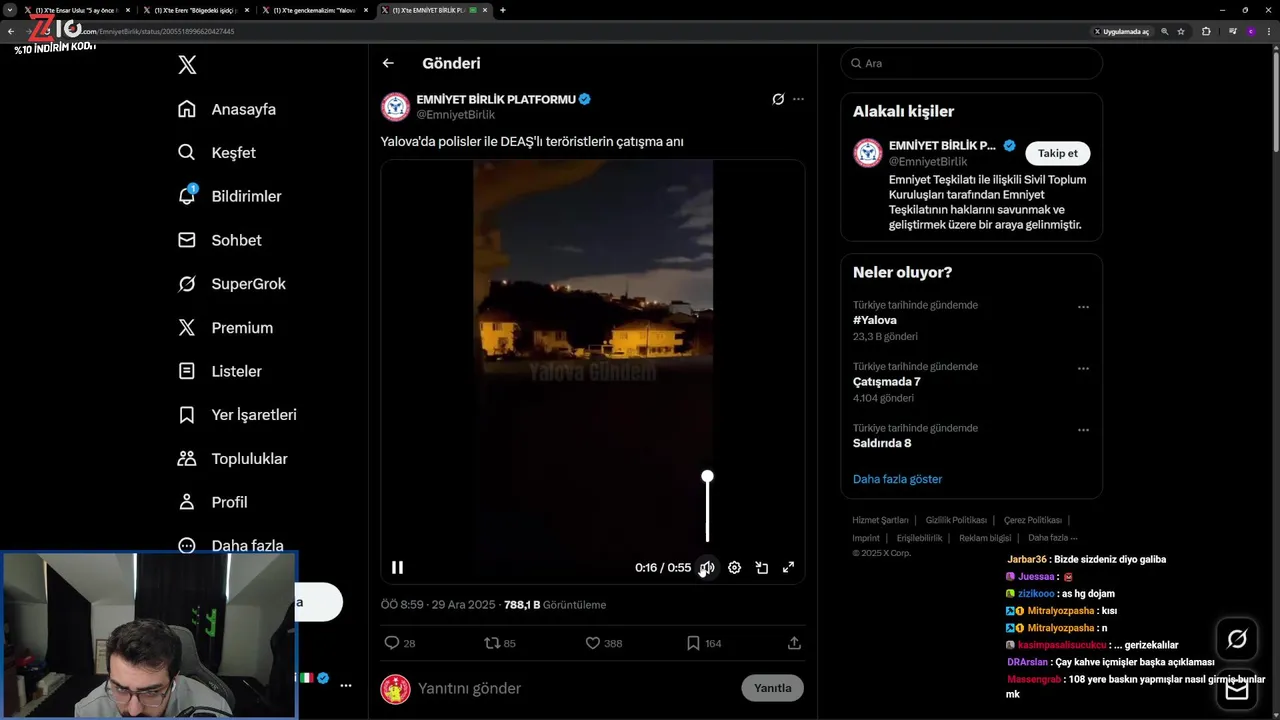Click Daha fazla göster under trends

(x=897, y=479)
